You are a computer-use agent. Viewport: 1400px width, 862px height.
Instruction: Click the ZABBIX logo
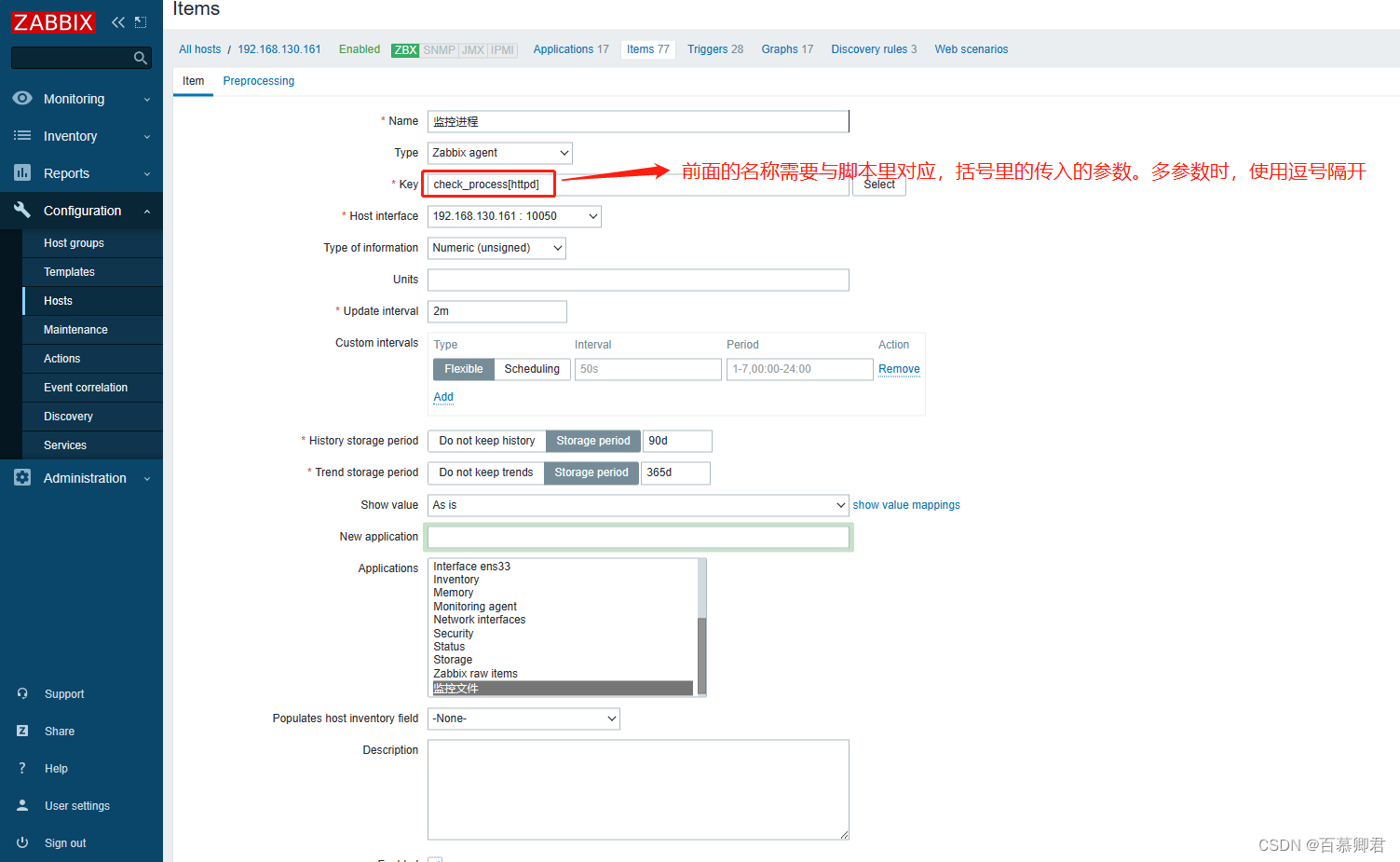click(x=53, y=22)
